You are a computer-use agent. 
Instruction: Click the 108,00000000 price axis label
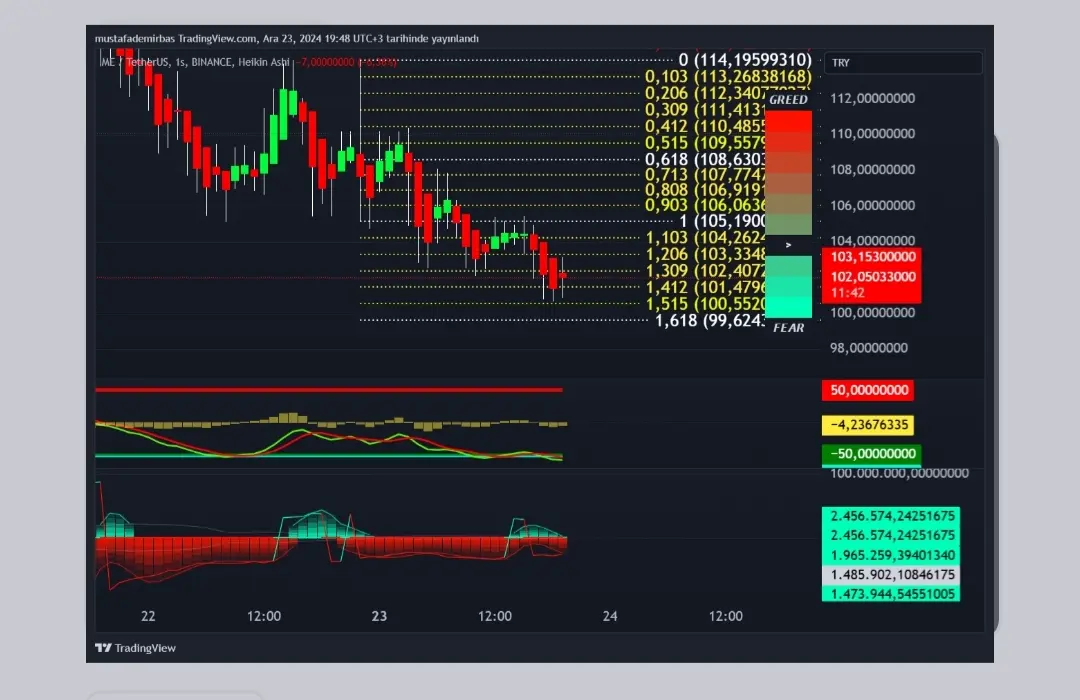tap(873, 169)
